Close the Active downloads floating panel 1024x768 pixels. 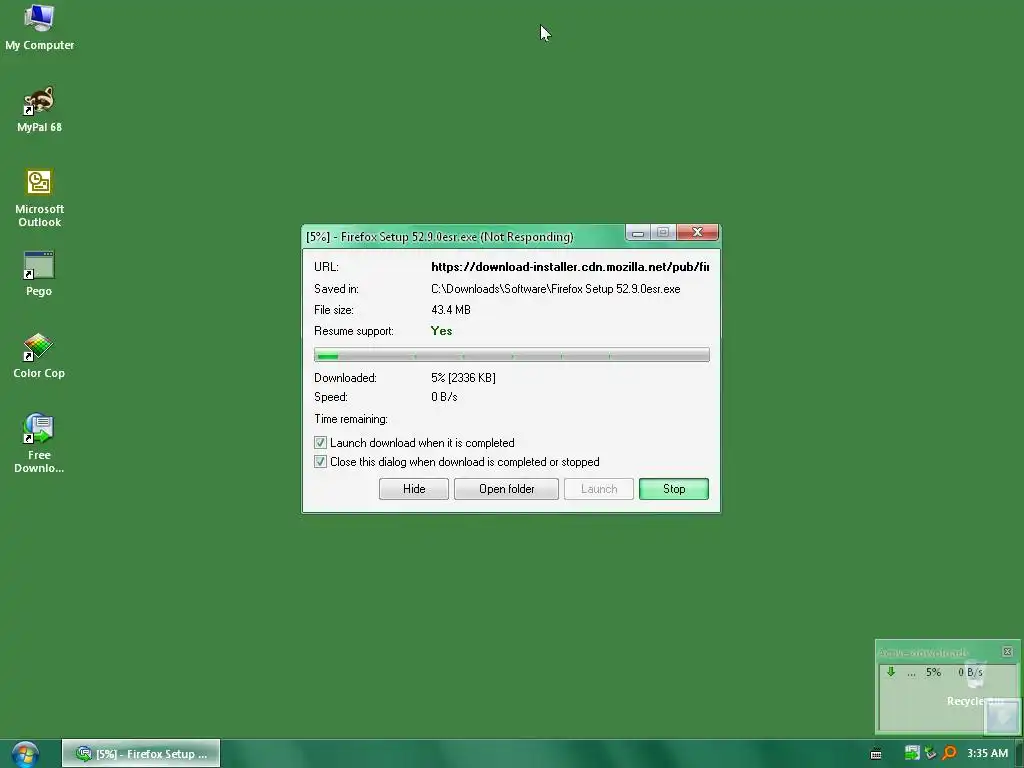[x=1007, y=652]
